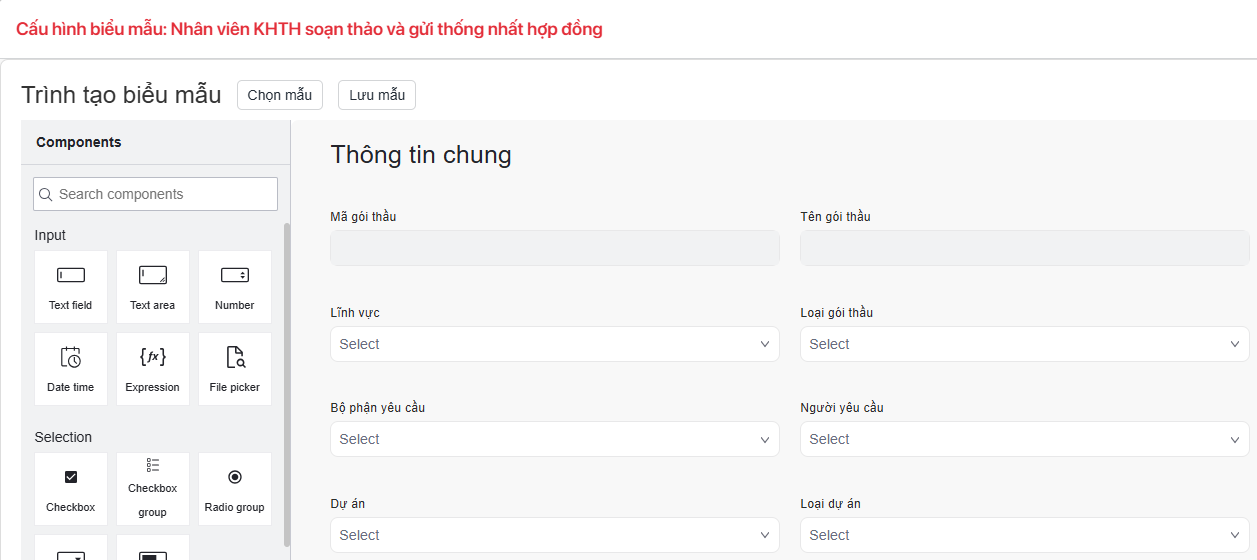Select the Radio group component
1257x560 pixels.
tap(234, 489)
